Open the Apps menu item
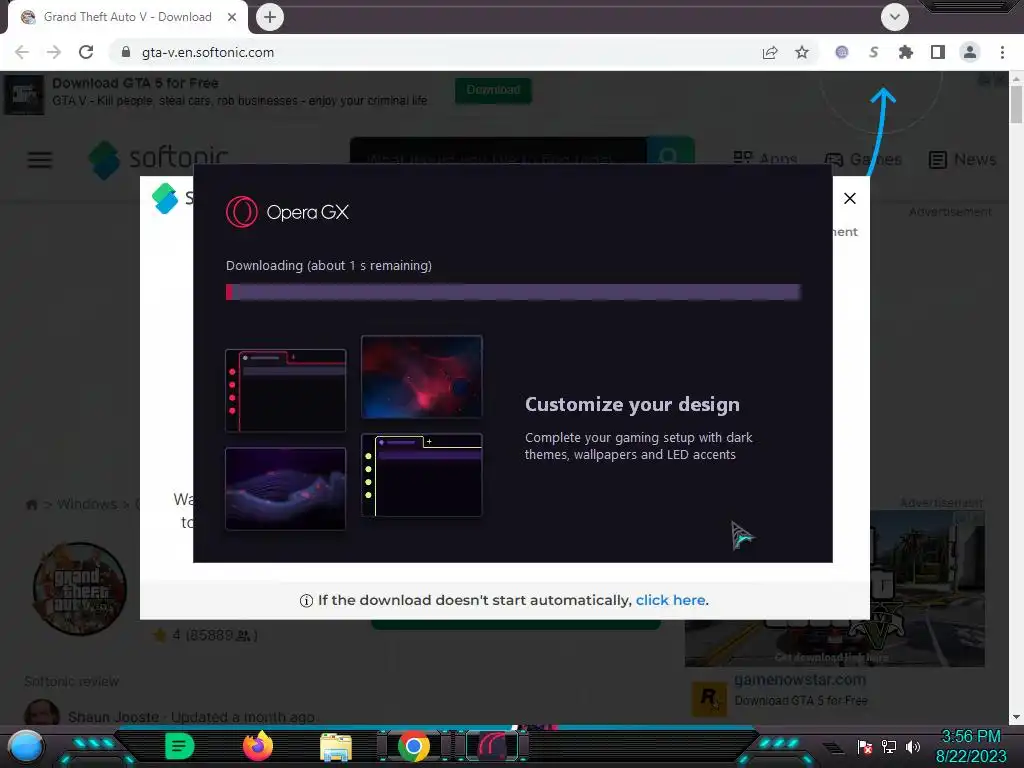This screenshot has width=1024, height=768. (x=765, y=159)
